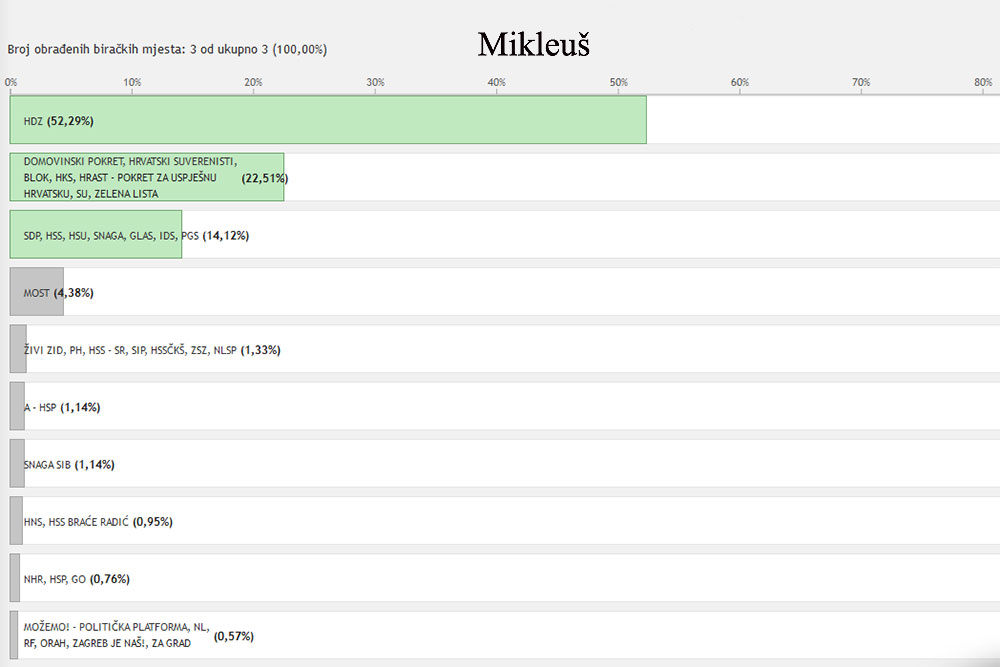This screenshot has width=1000, height=667.
Task: Click the green HDZ 52,29% bar
Action: click(x=328, y=120)
